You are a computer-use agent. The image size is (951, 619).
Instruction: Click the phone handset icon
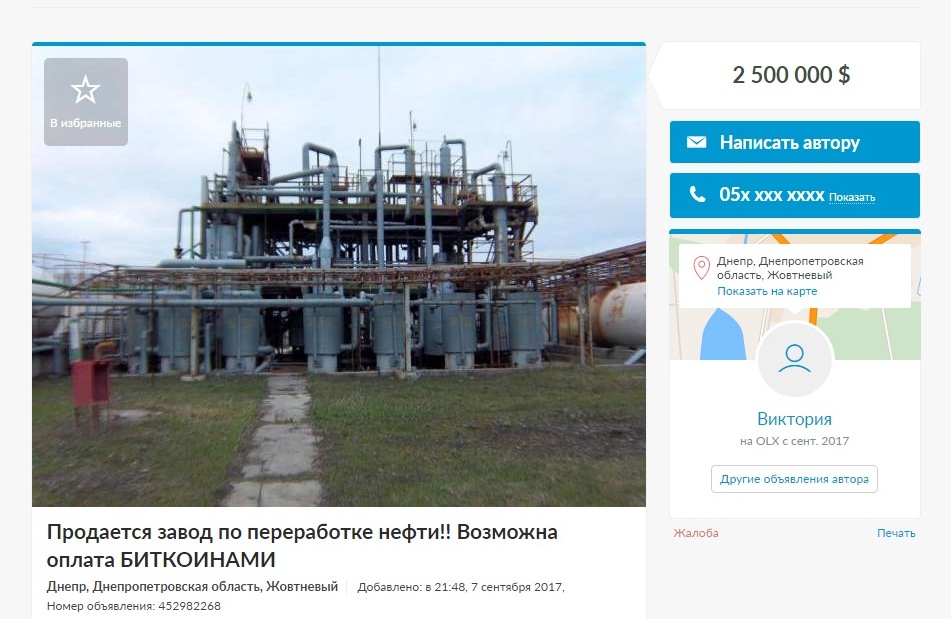[x=697, y=195]
